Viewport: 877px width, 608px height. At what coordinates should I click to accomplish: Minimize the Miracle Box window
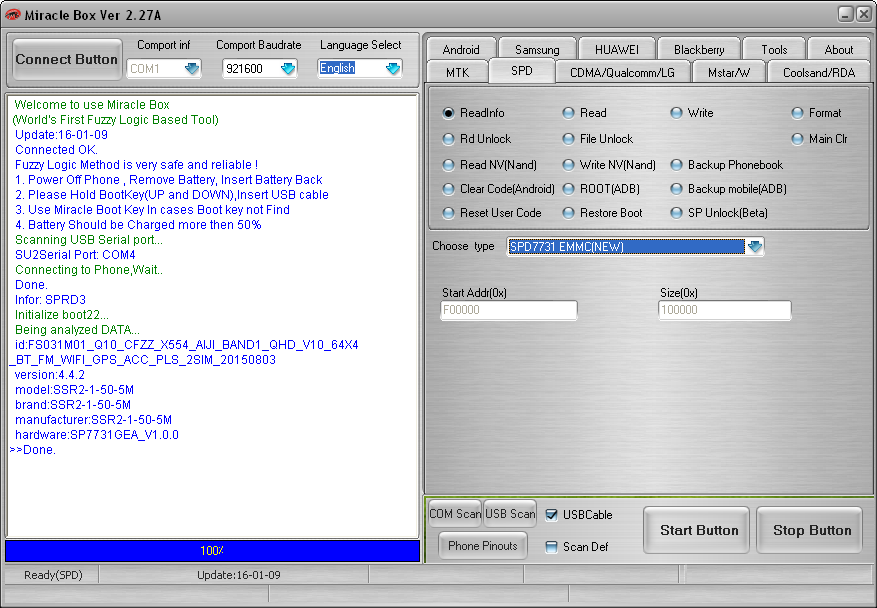point(845,15)
